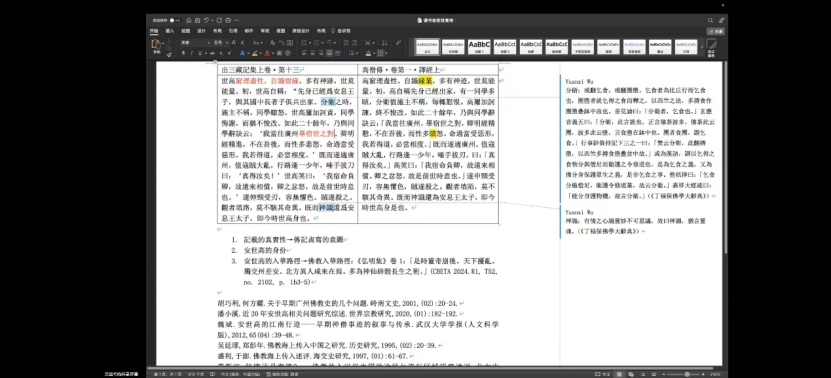Redo the last undone action
The height and width of the screenshot is (378, 831).
point(219,20)
